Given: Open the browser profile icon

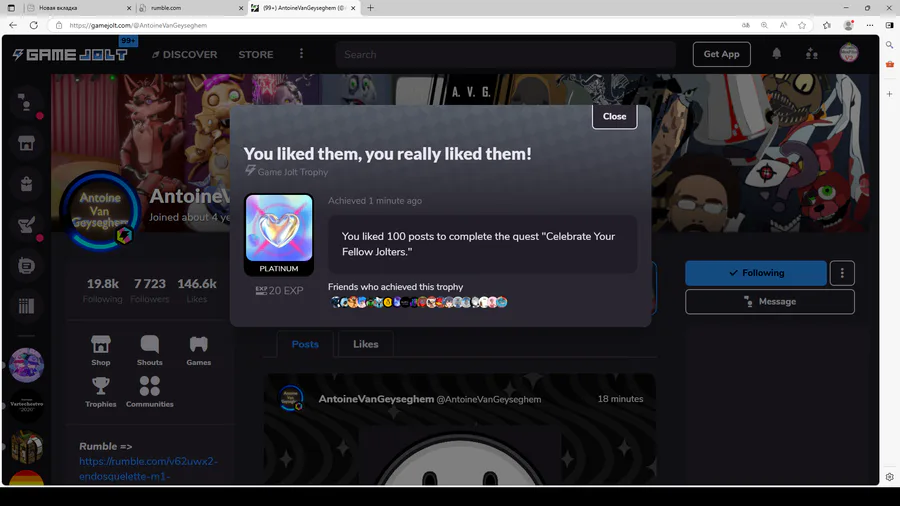Looking at the screenshot, I should [x=848, y=25].
